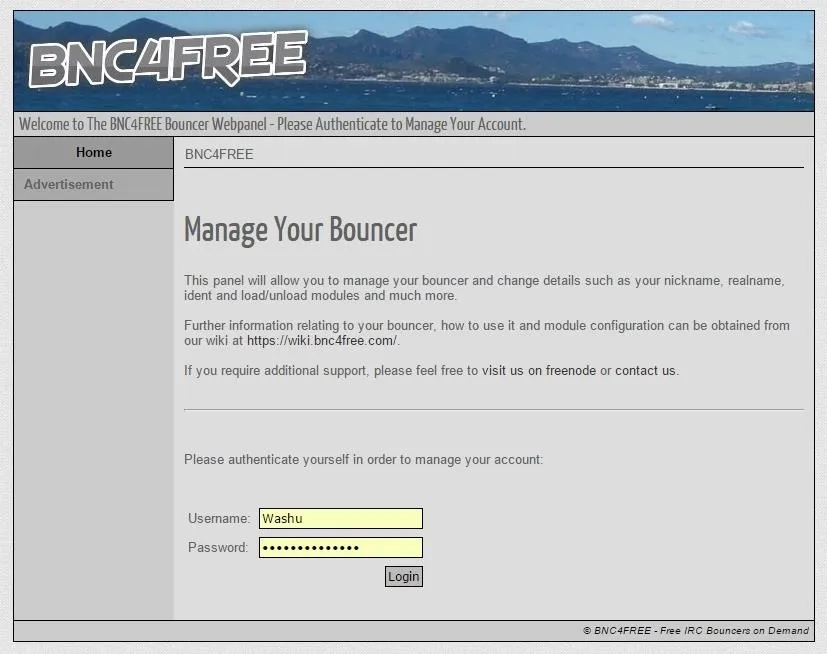Viewport: 827px width, 654px height.
Task: Open the Home menu item
Action: coord(93,152)
